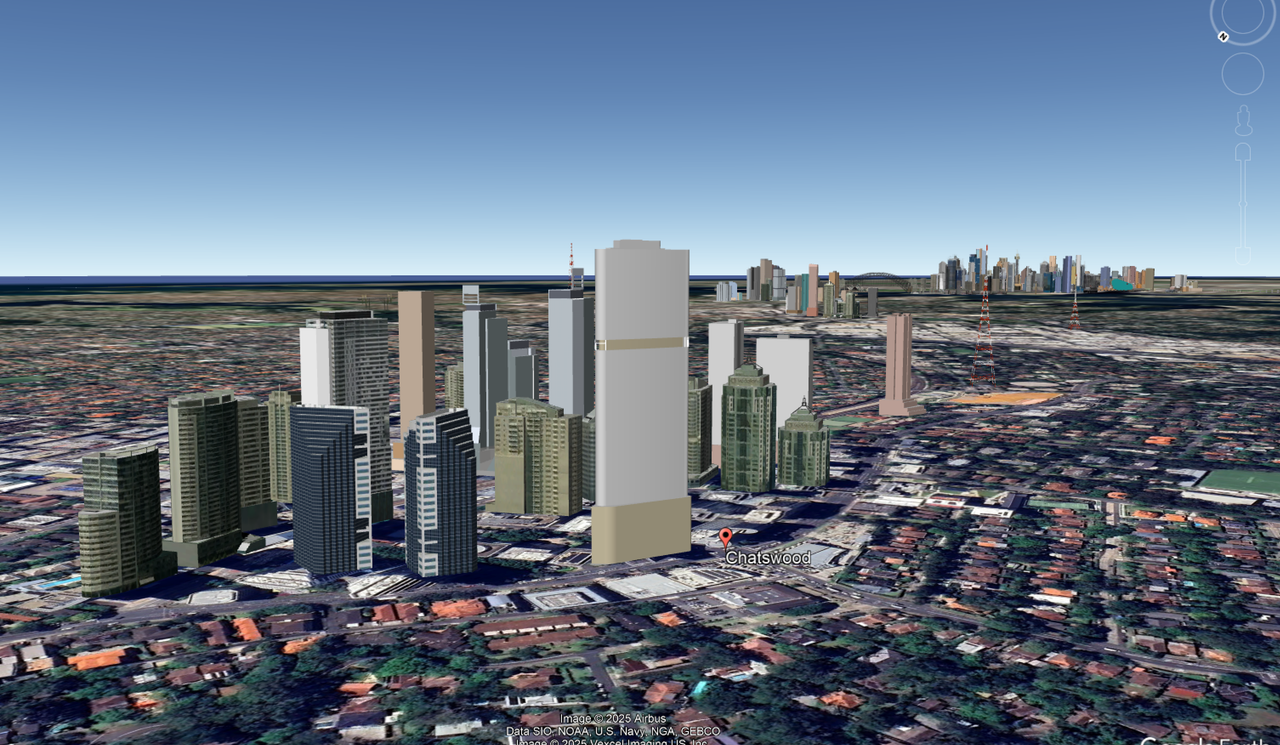This screenshot has width=1280, height=745.
Task: Click the move joystick circle below compass
Action: [1243, 73]
